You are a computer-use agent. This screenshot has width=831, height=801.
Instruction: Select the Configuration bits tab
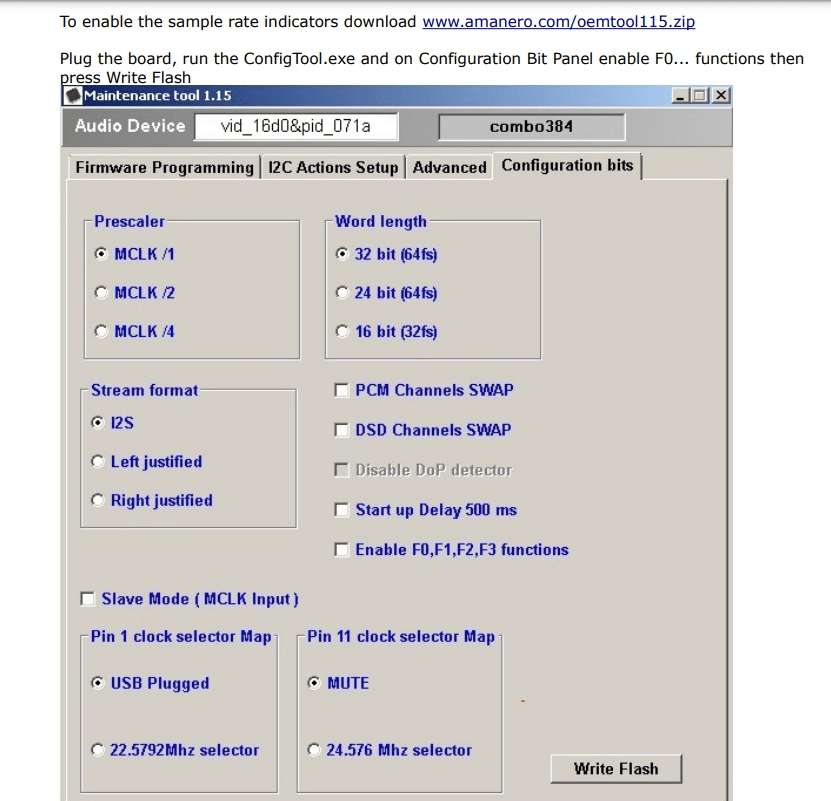567,166
